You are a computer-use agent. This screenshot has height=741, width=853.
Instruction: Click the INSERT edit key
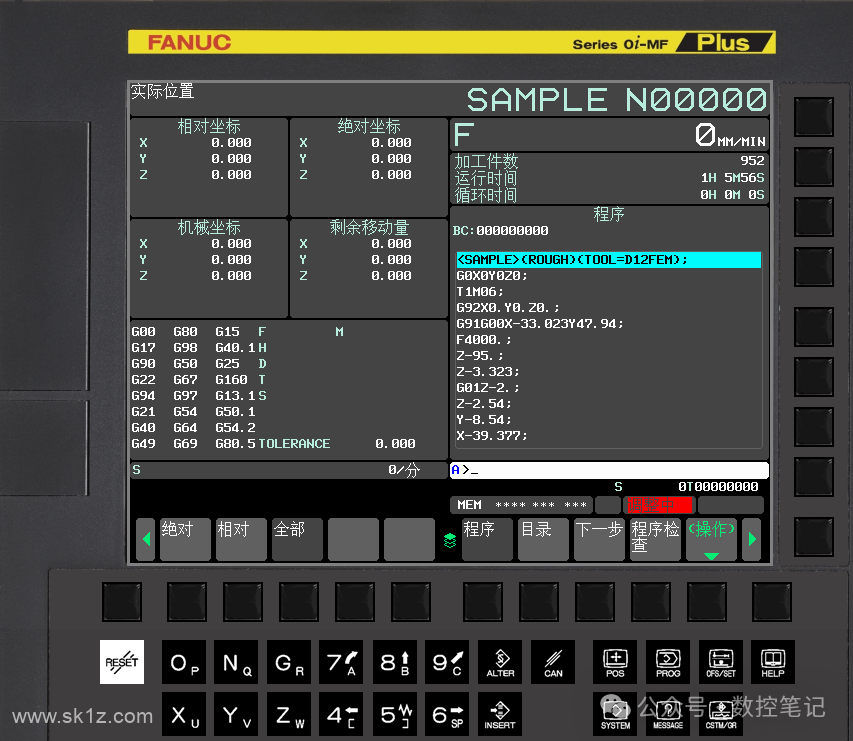[500, 714]
